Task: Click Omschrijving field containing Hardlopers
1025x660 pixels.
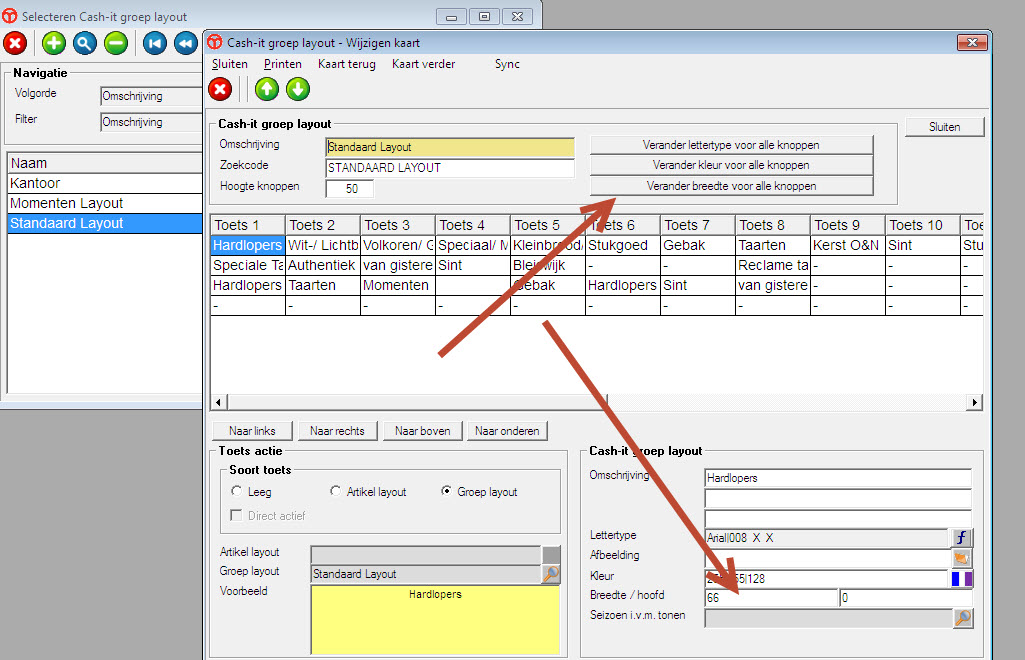Action: (838, 478)
